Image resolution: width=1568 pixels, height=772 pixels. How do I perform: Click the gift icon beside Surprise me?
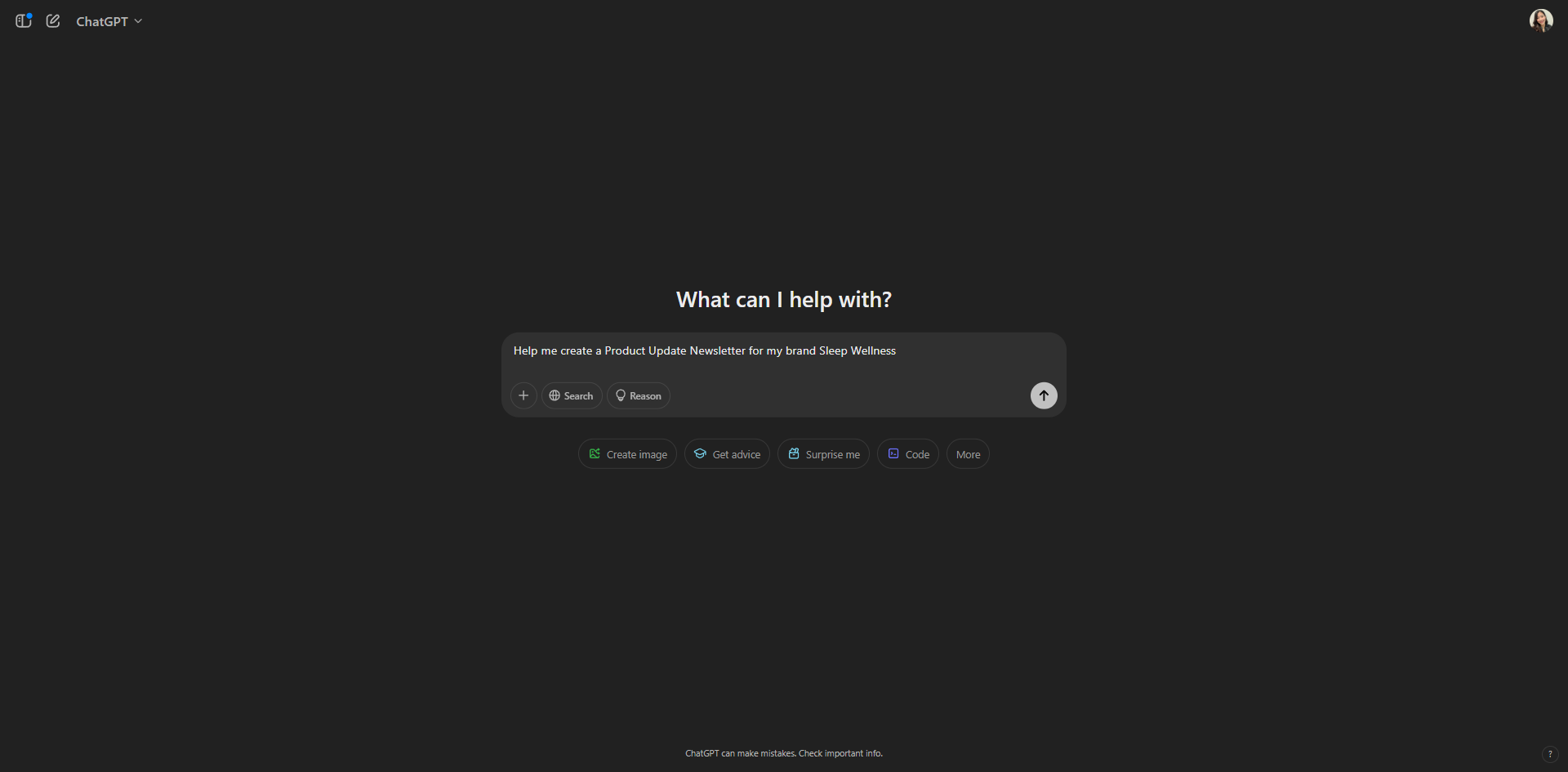[x=794, y=453]
